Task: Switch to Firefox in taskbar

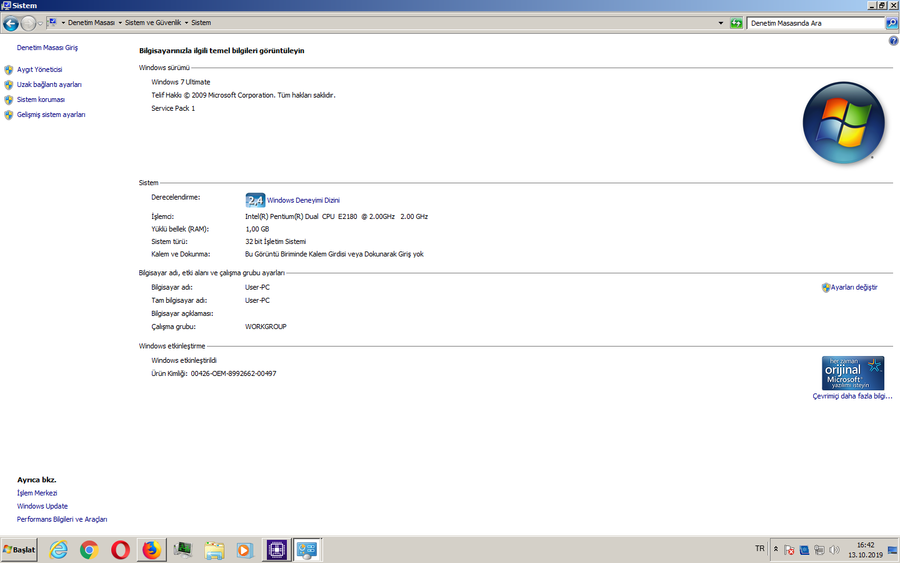Action: coord(152,550)
